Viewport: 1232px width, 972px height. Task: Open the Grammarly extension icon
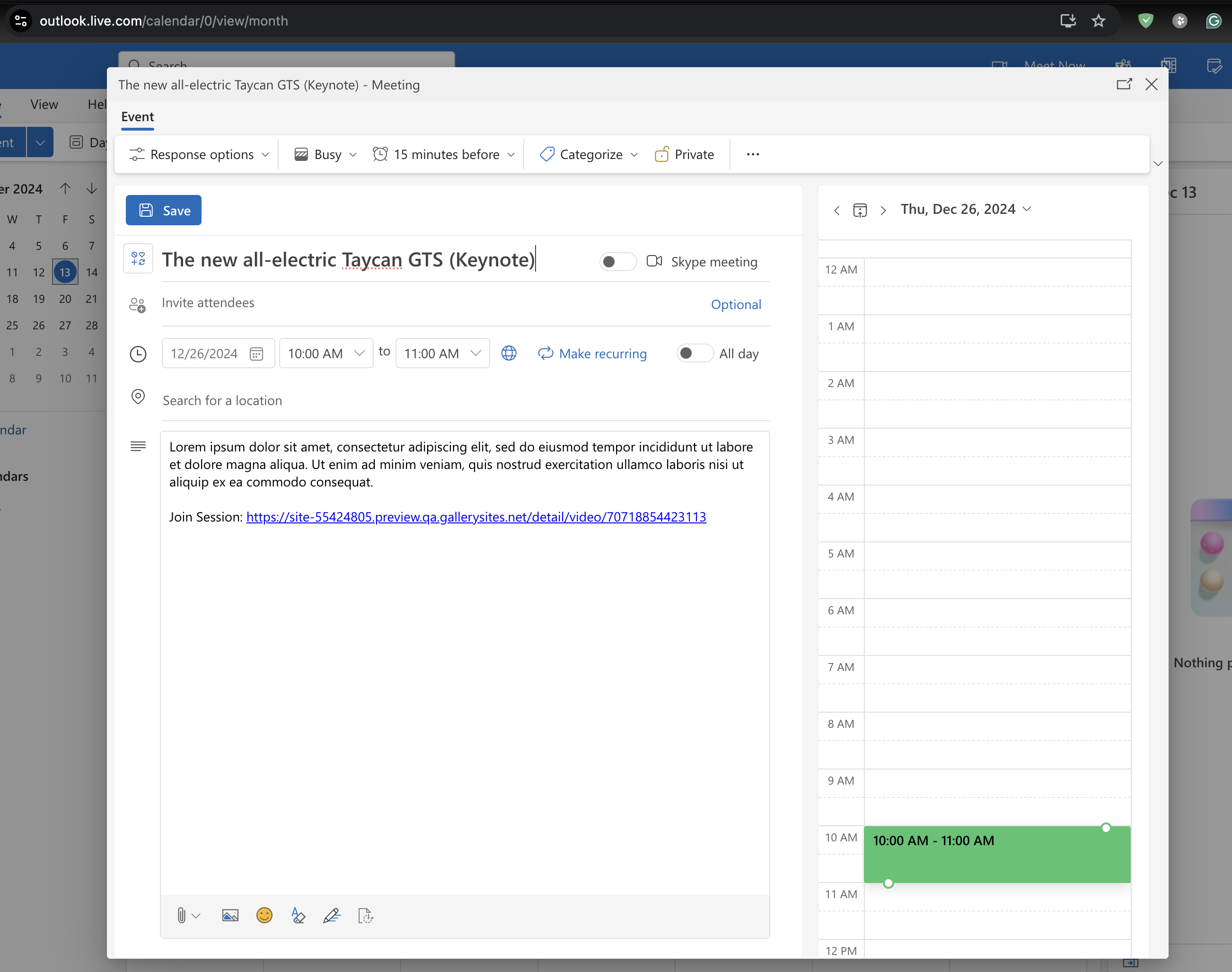pyautogui.click(x=1214, y=21)
